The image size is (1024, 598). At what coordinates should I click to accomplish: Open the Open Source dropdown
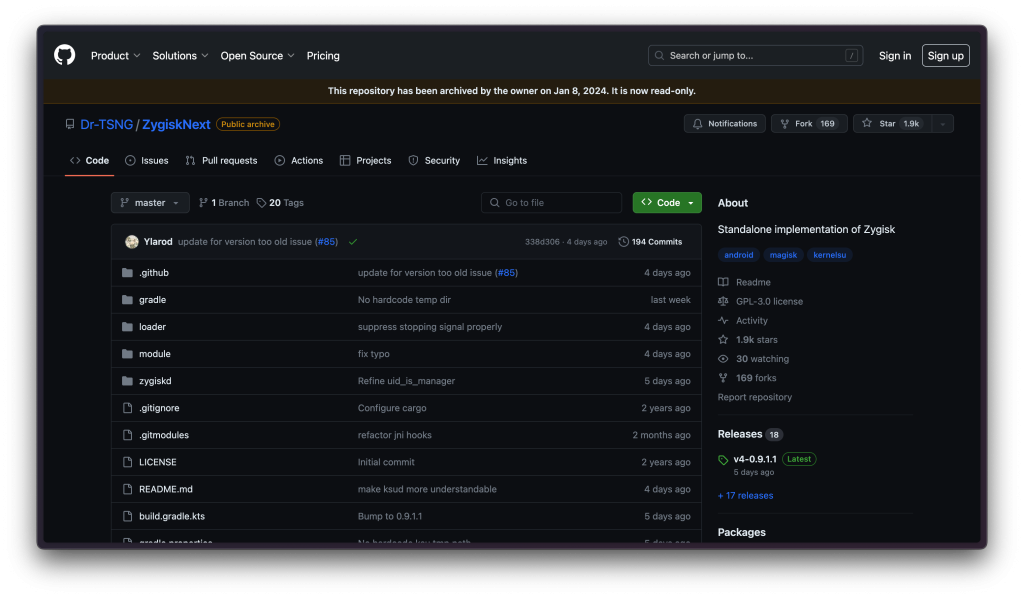(257, 55)
